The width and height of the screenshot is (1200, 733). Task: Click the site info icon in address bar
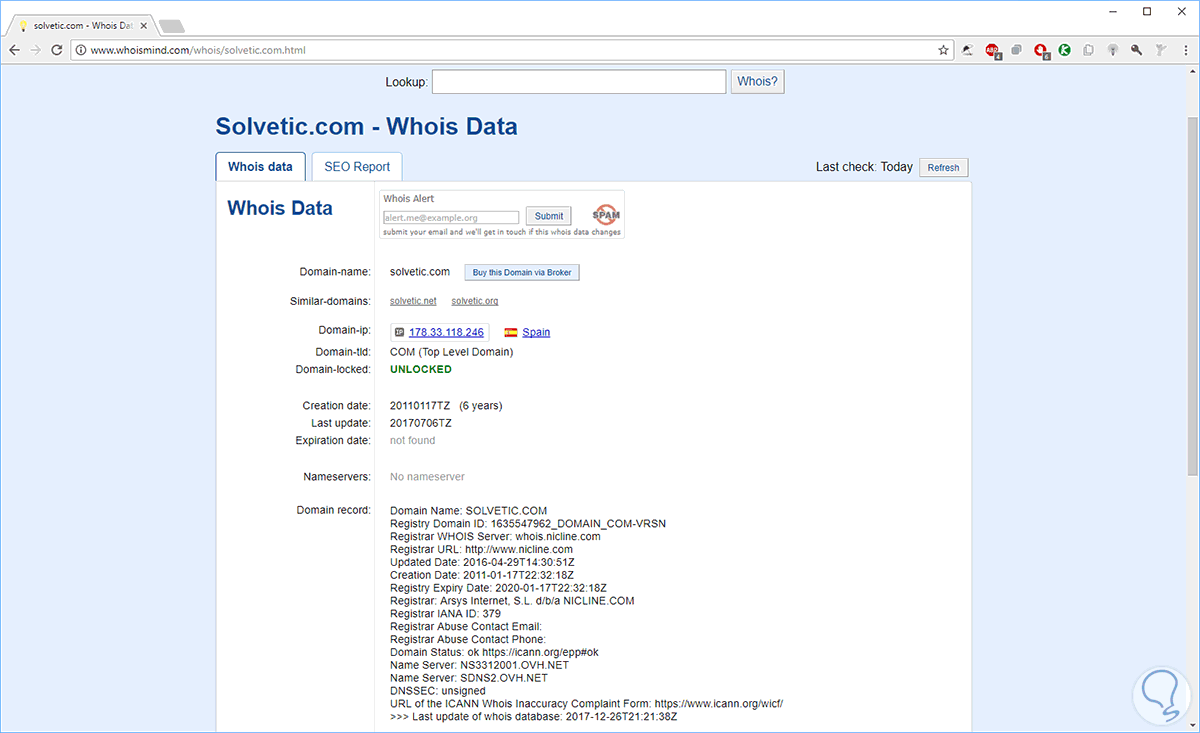pos(81,49)
